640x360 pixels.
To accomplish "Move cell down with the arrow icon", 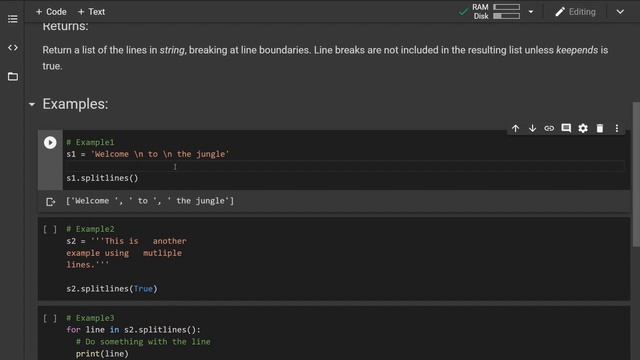I will [x=532, y=128].
